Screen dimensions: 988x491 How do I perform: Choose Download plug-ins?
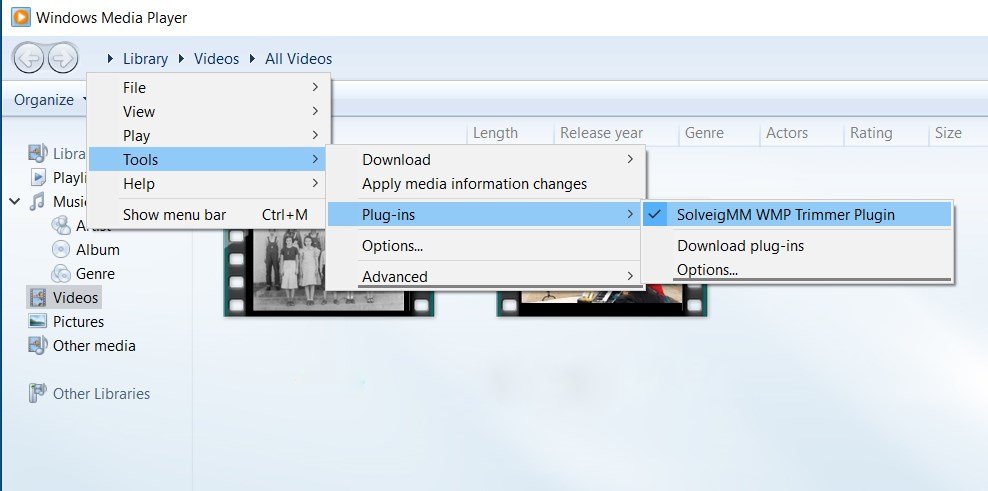(x=796, y=246)
